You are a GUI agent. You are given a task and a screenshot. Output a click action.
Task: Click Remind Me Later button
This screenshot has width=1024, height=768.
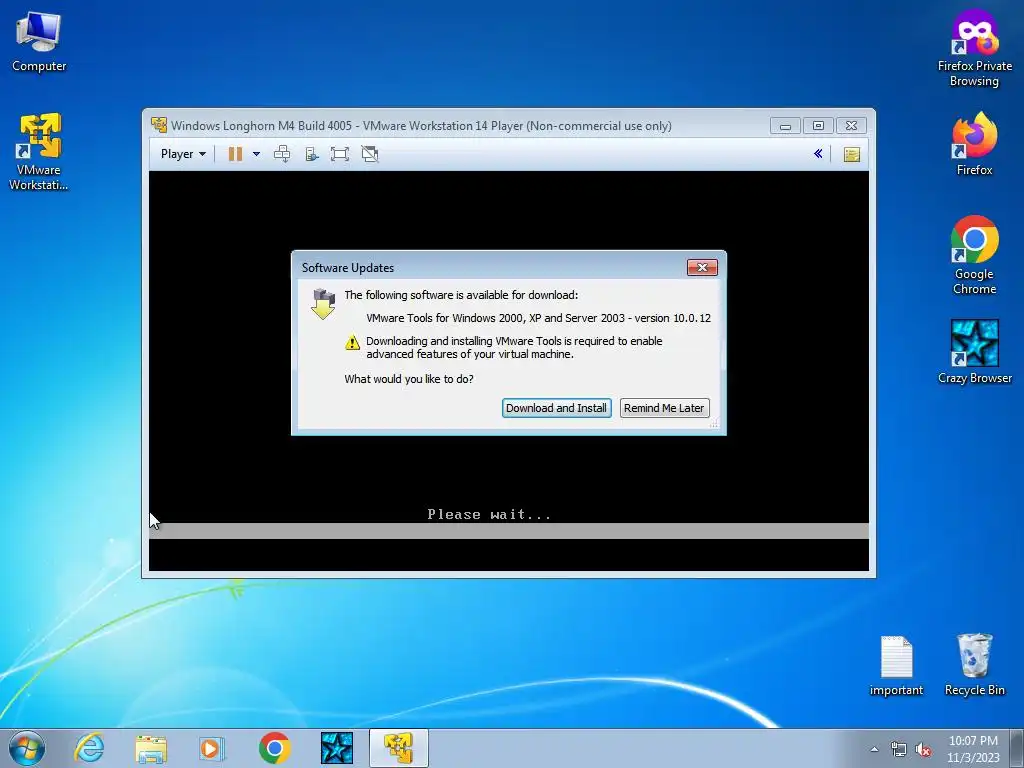pos(664,408)
